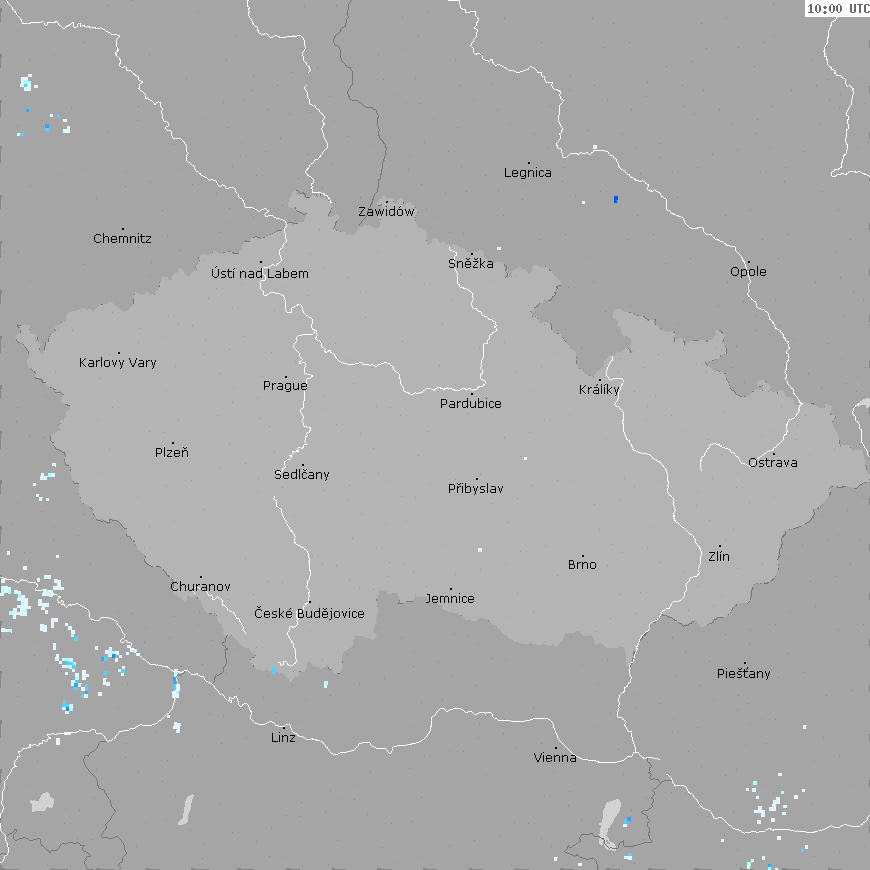The height and width of the screenshot is (870, 870).
Task: Click the Přibyslav label
Action: pyautogui.click(x=476, y=488)
